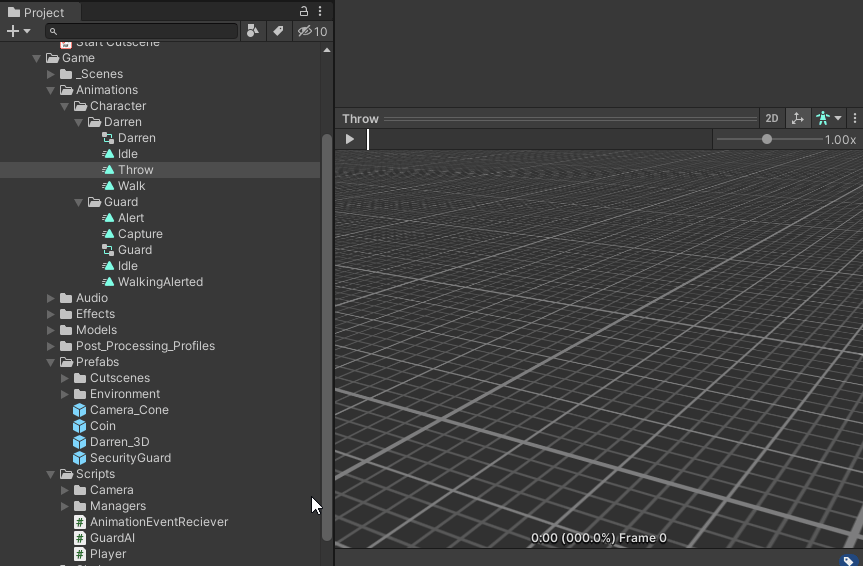Select the Guard animator controller icon
863x566 pixels.
click(108, 249)
